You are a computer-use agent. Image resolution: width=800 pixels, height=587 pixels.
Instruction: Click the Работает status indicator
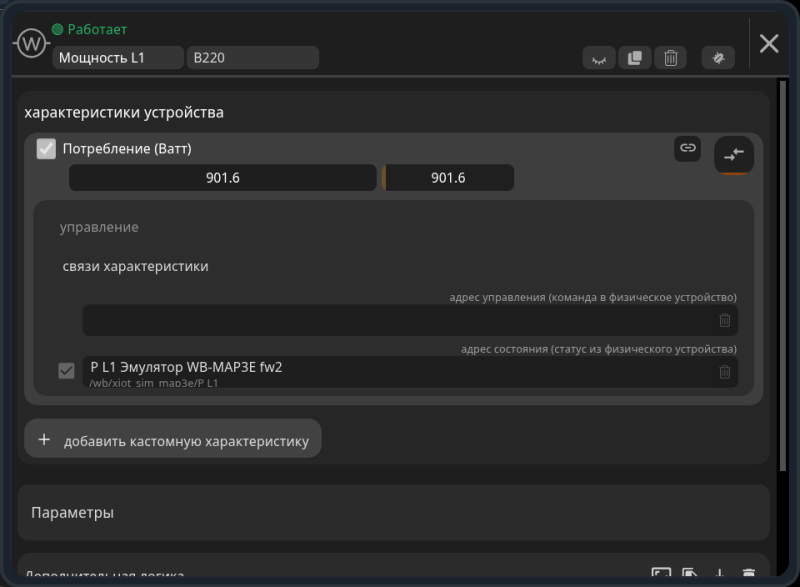click(x=89, y=30)
